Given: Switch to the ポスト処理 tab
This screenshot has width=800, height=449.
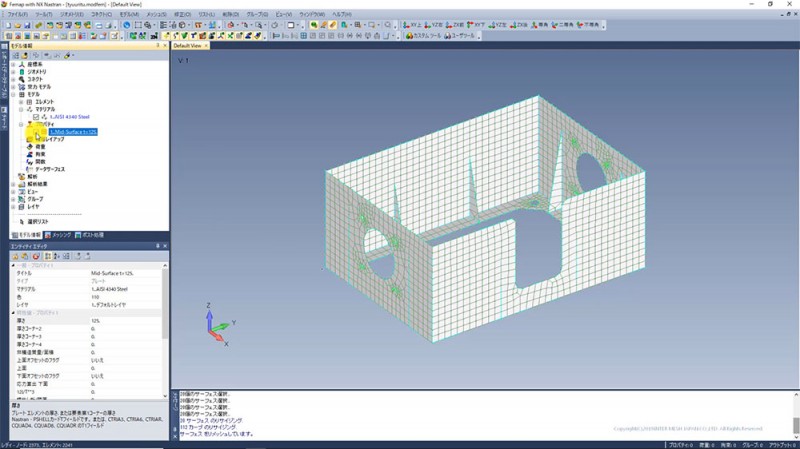Looking at the screenshot, I should 89,235.
